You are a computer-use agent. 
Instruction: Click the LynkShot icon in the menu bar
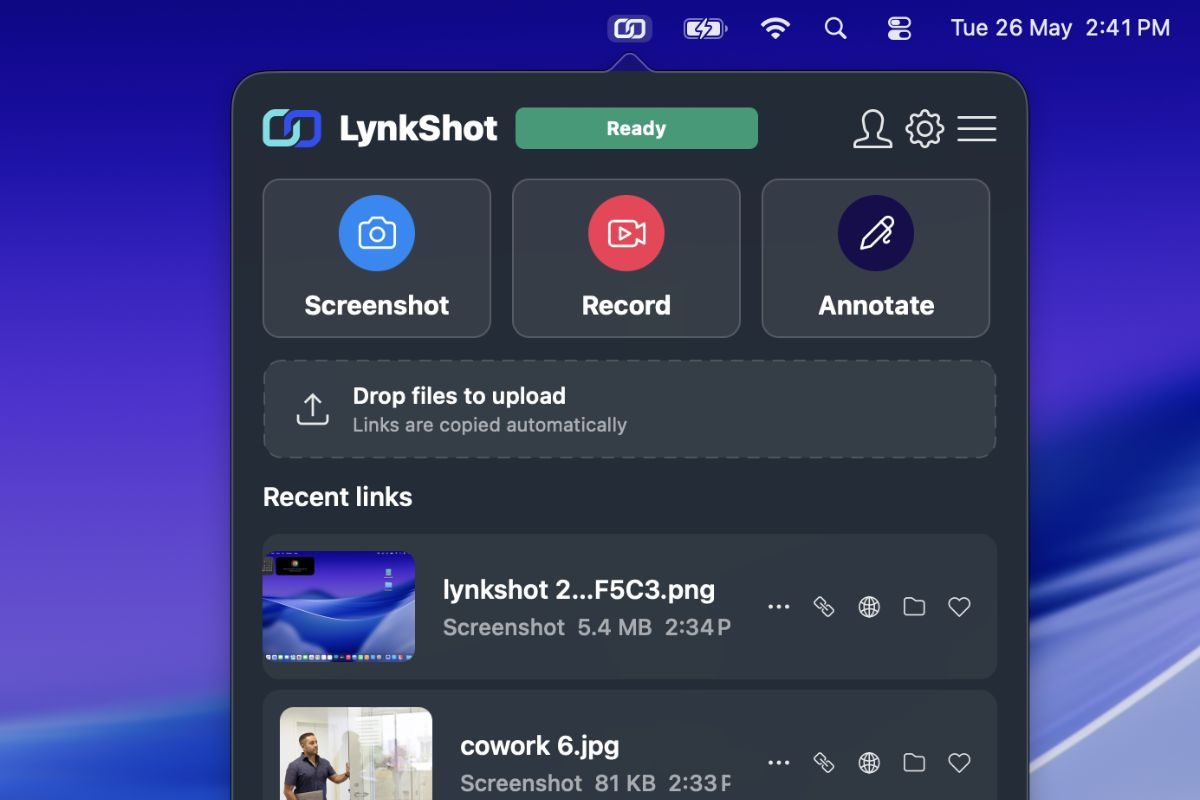[x=630, y=28]
